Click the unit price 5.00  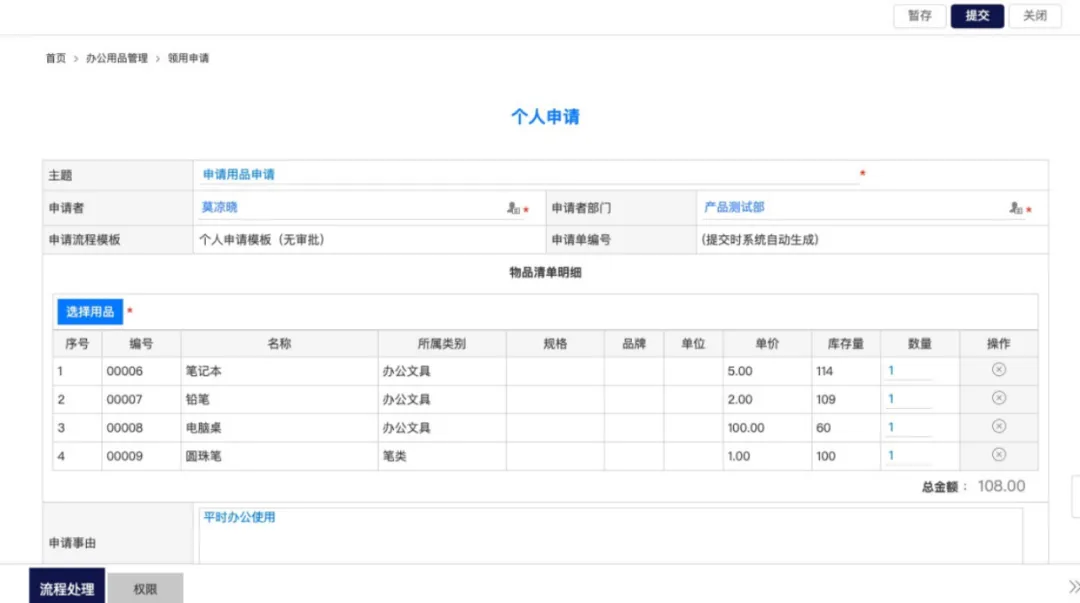click(x=740, y=371)
